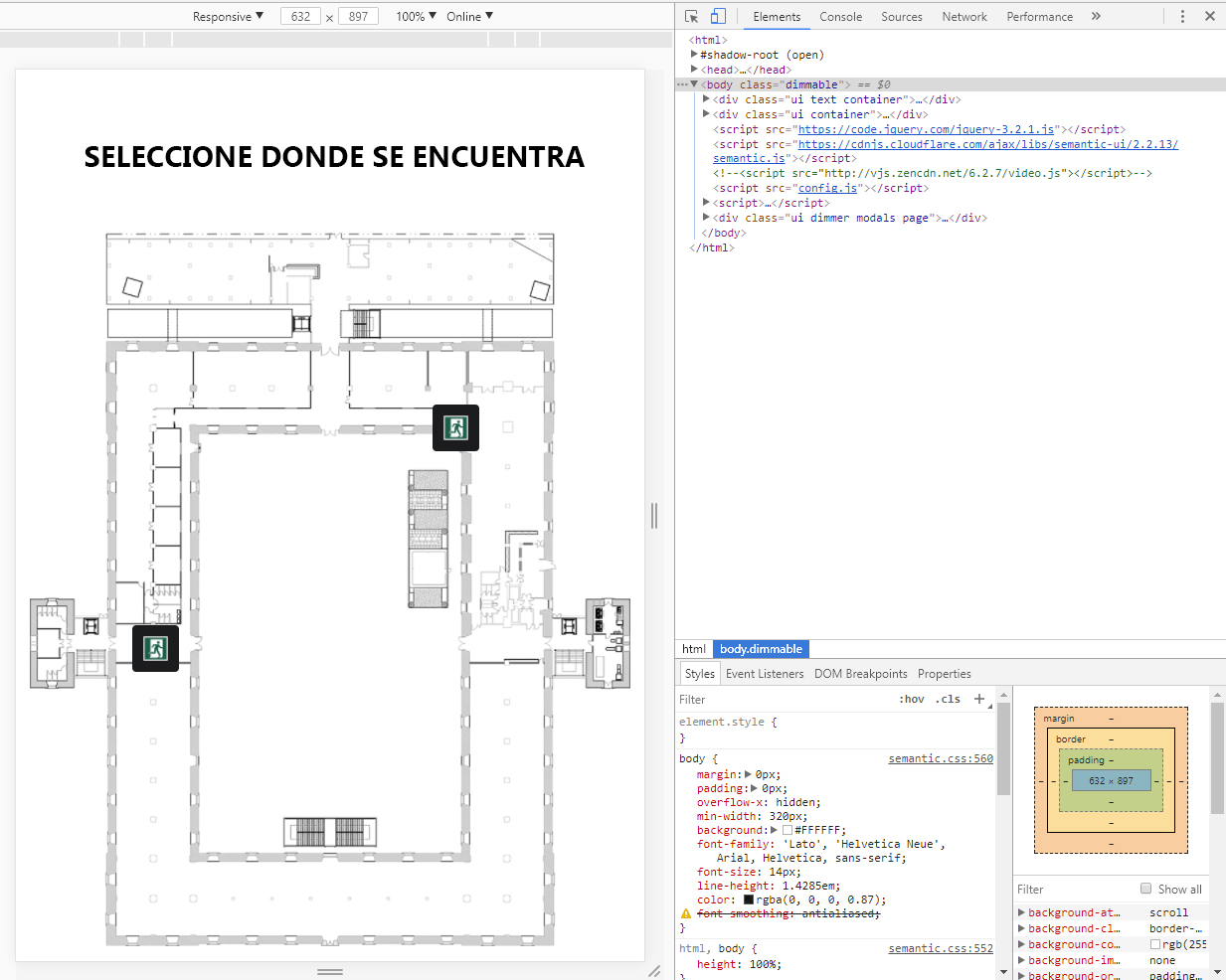Open the Properties sub-tab
The width and height of the screenshot is (1226, 980).
click(x=945, y=673)
